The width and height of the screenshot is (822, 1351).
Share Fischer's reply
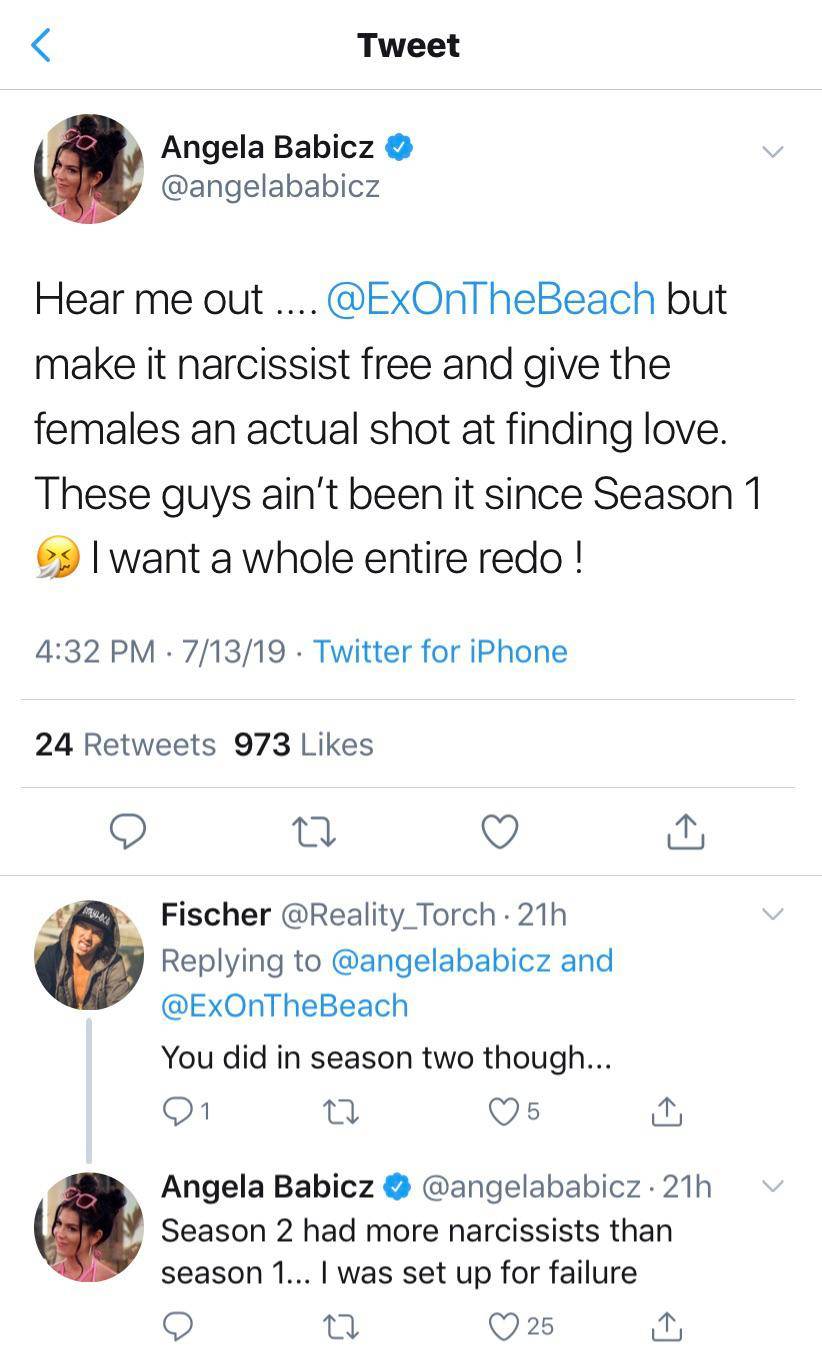point(666,1112)
